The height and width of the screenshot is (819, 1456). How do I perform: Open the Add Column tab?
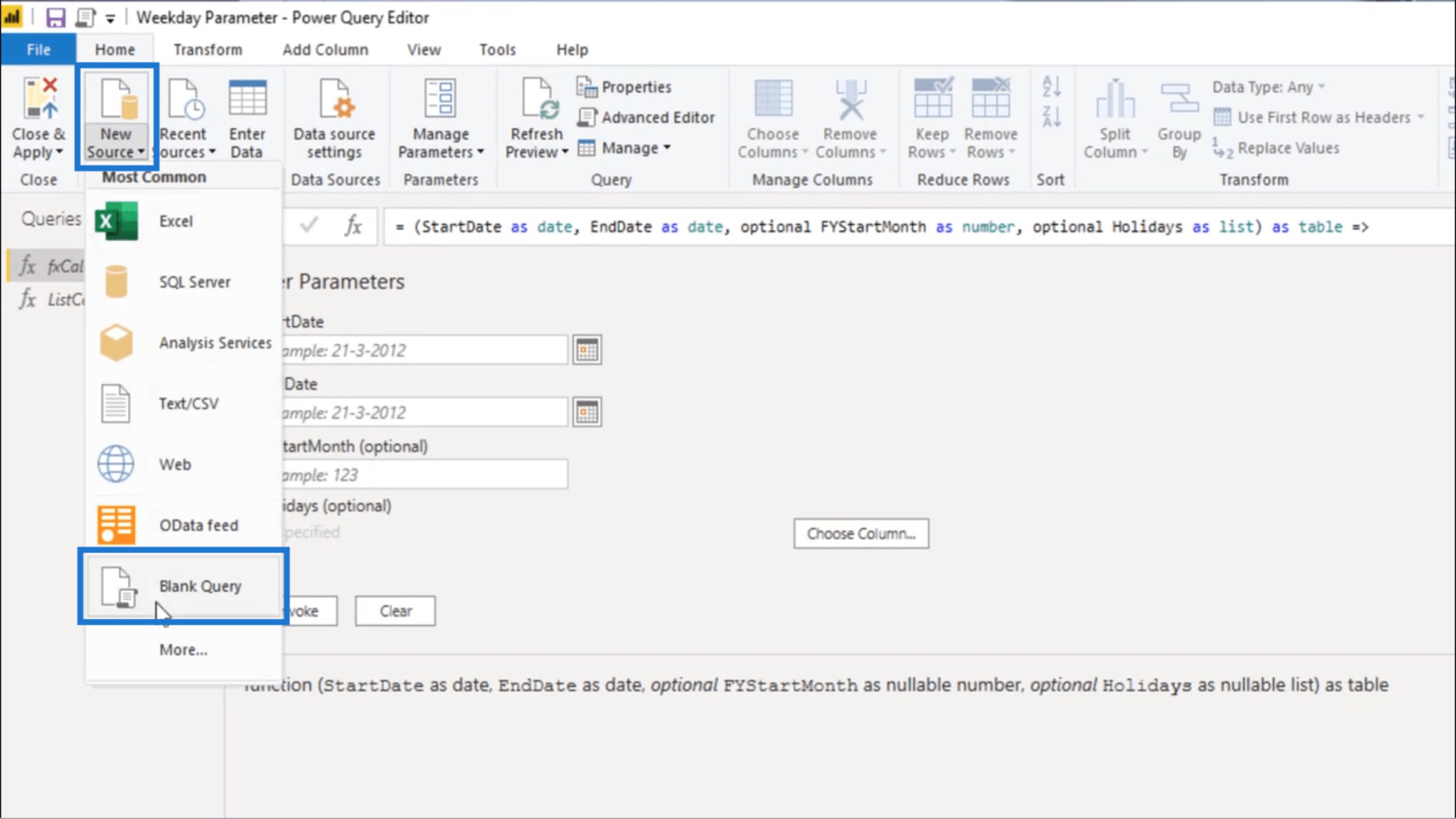325,49
